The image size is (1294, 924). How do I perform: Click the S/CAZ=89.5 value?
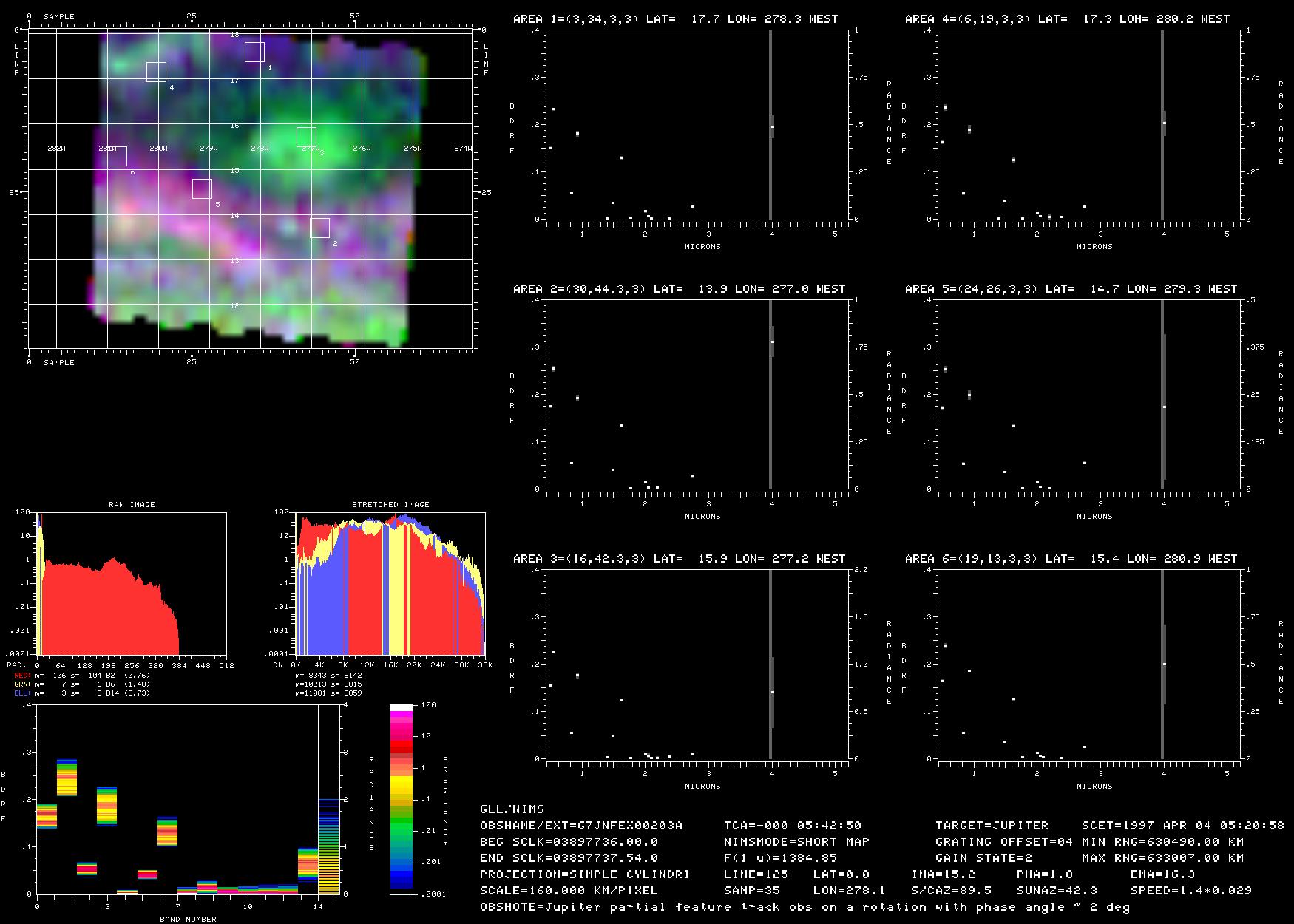pyautogui.click(x=951, y=890)
